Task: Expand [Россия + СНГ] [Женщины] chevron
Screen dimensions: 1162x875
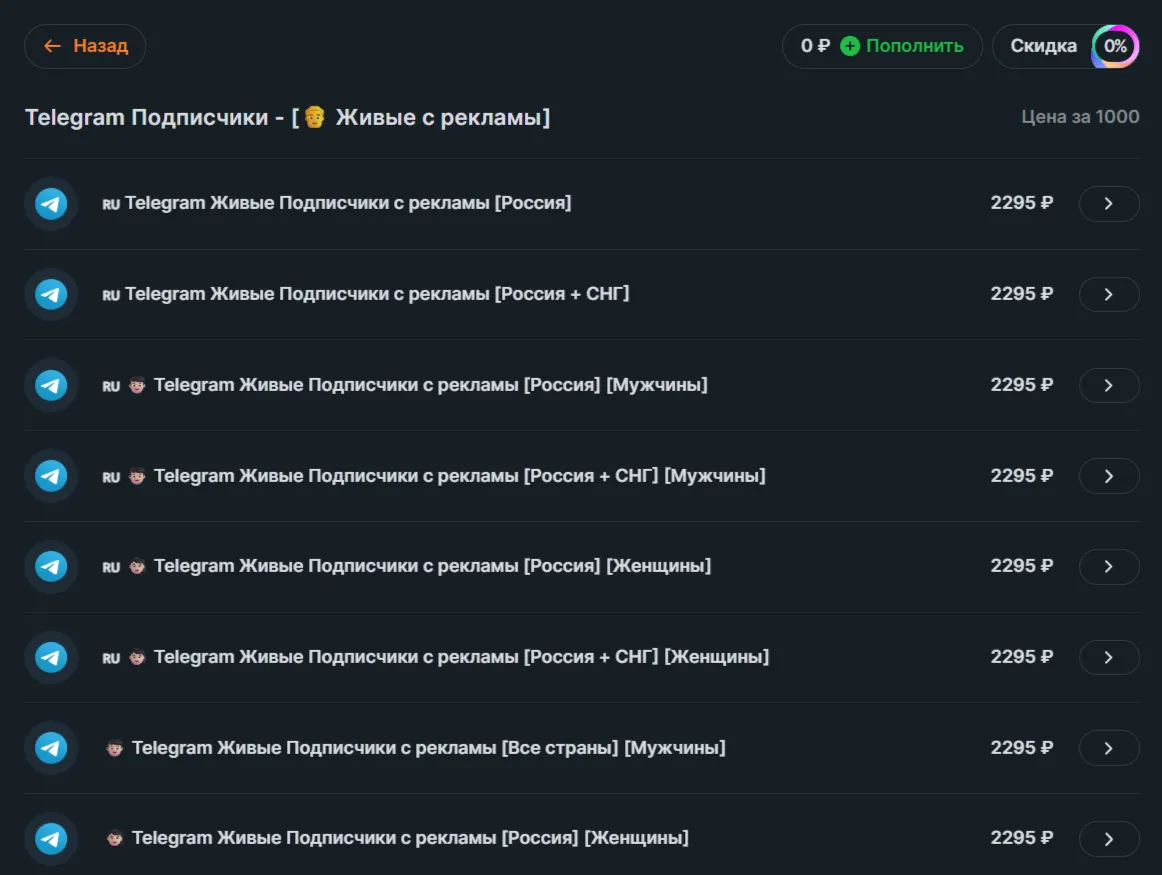Action: click(x=1109, y=657)
